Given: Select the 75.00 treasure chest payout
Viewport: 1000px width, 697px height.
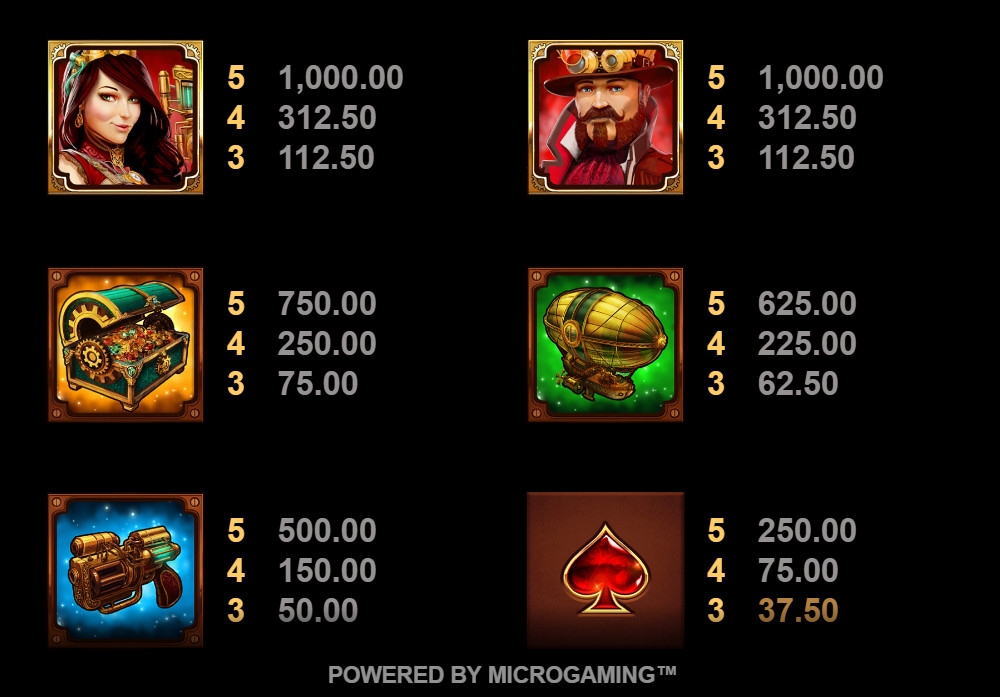Looking at the screenshot, I should (x=318, y=383).
